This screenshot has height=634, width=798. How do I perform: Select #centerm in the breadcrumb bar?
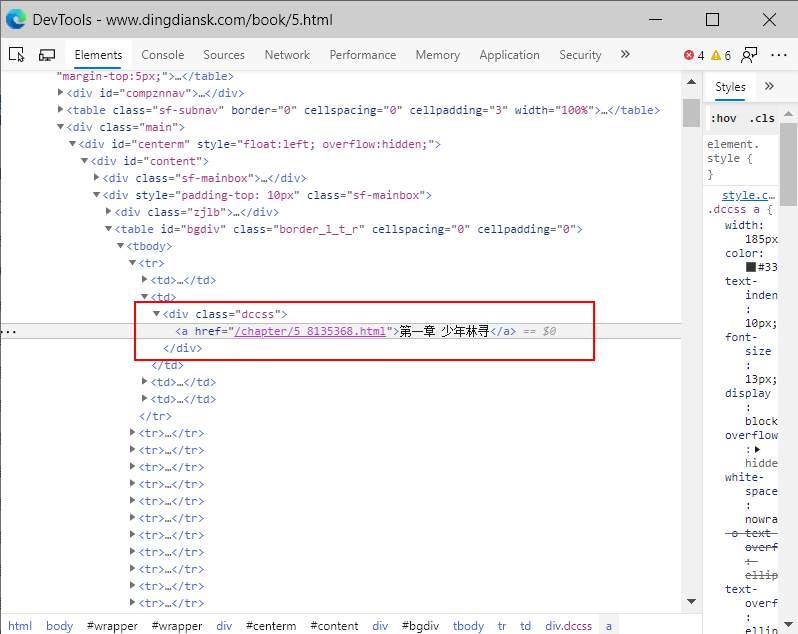point(271,625)
